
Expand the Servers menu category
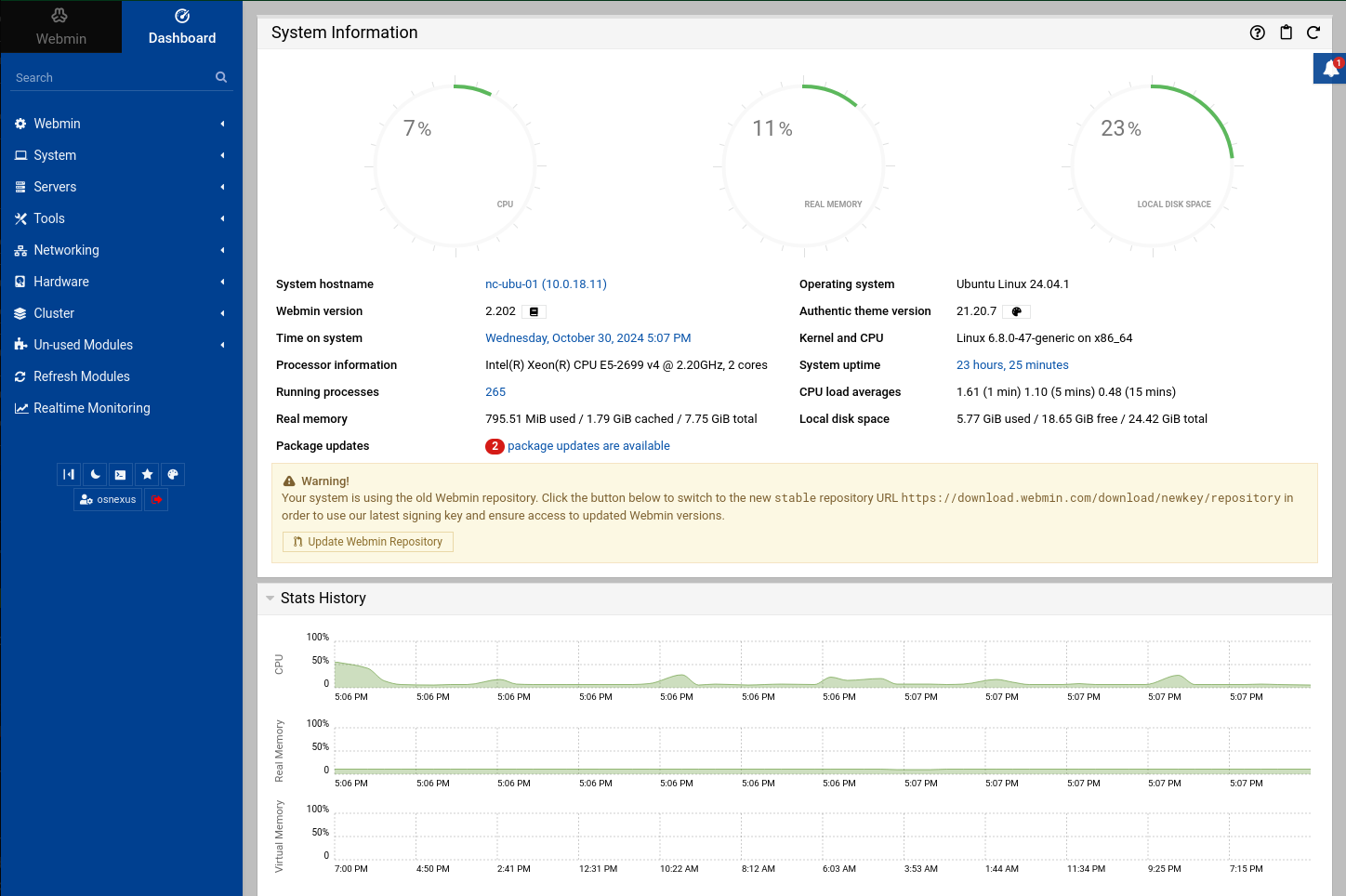pyautogui.click(x=55, y=187)
